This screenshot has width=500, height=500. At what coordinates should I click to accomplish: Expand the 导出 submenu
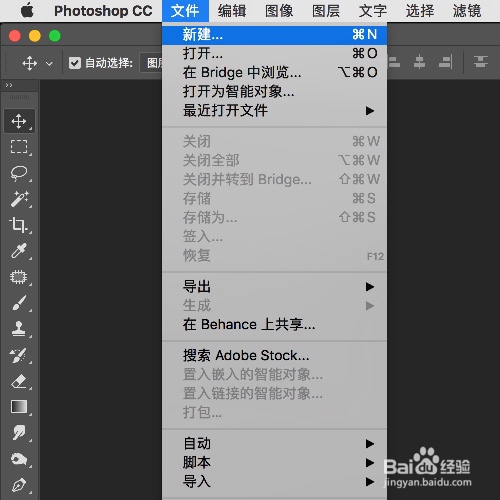275,287
